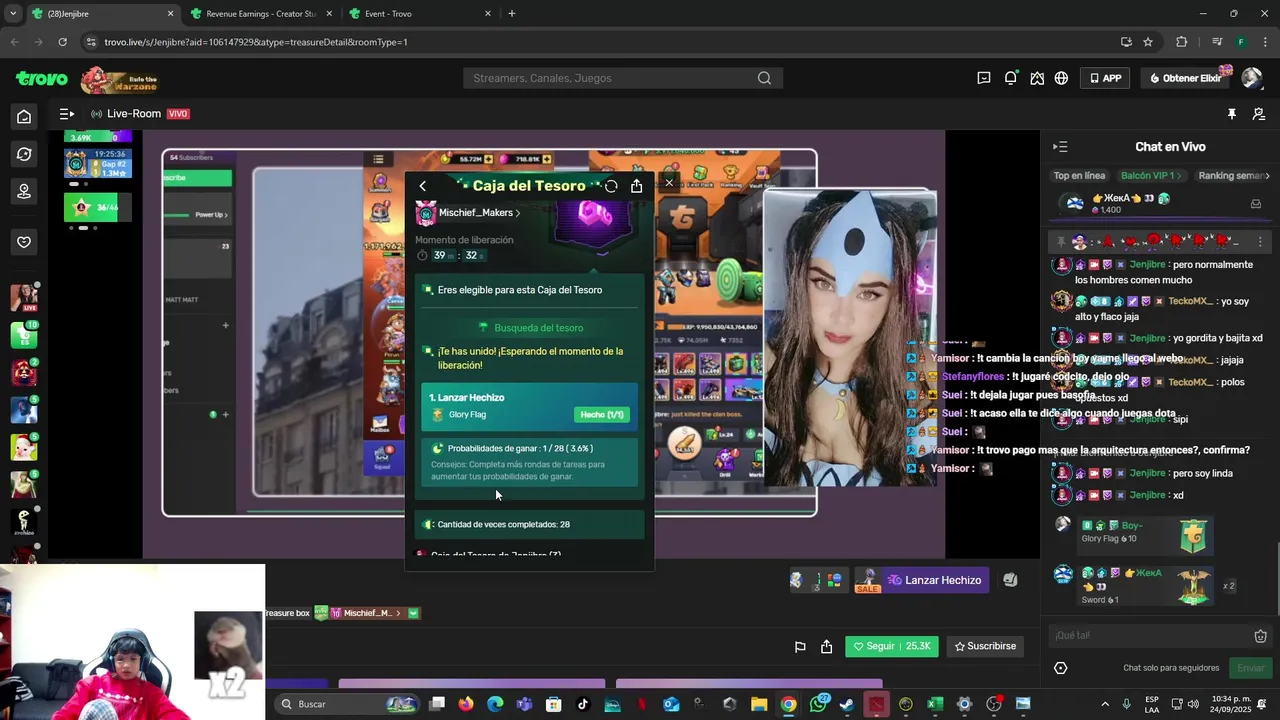The width and height of the screenshot is (1280, 720).
Task: Reload the page in Chrome
Action: click(x=62, y=42)
